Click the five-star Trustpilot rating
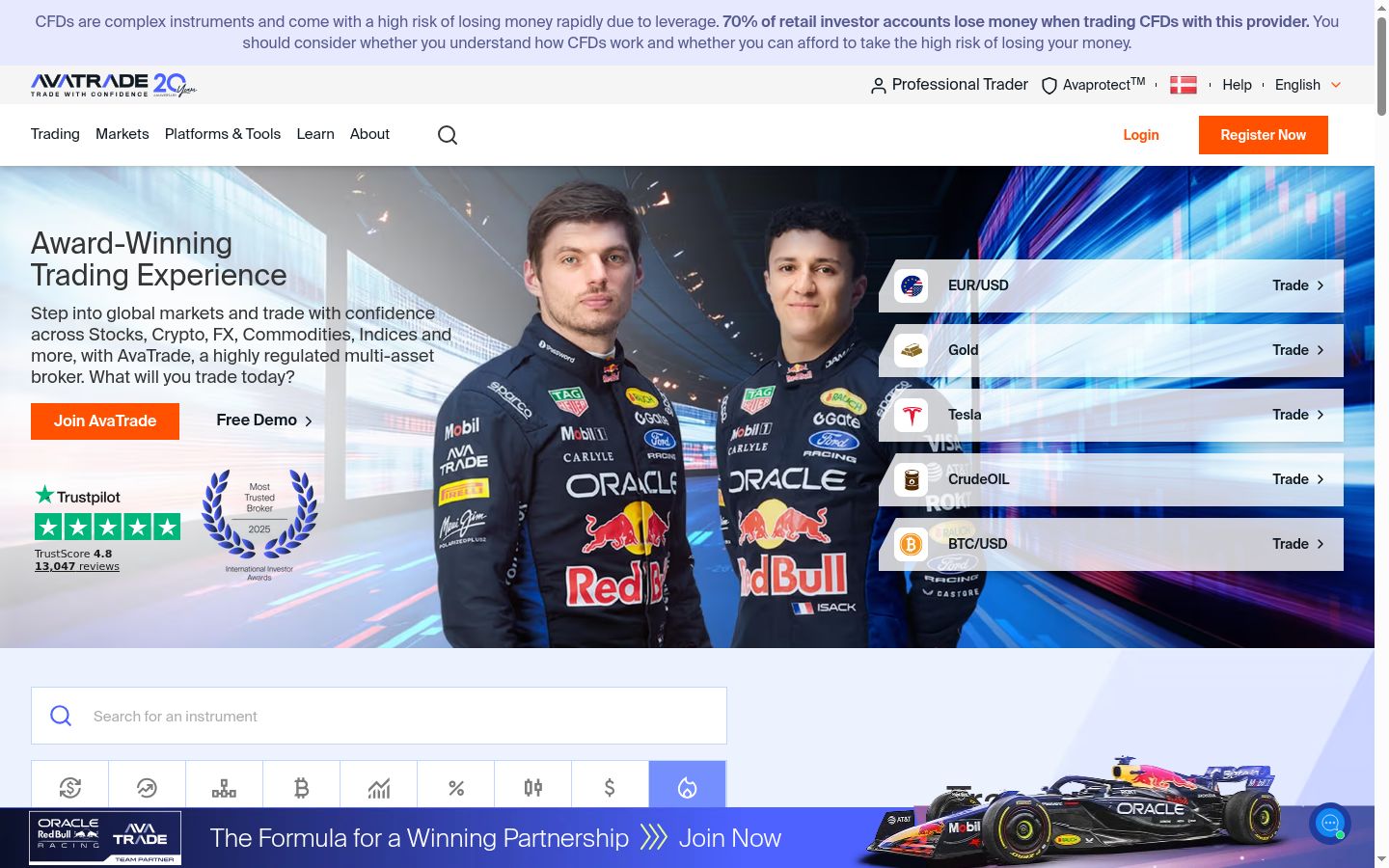Viewport: 1389px width, 868px height. [107, 527]
